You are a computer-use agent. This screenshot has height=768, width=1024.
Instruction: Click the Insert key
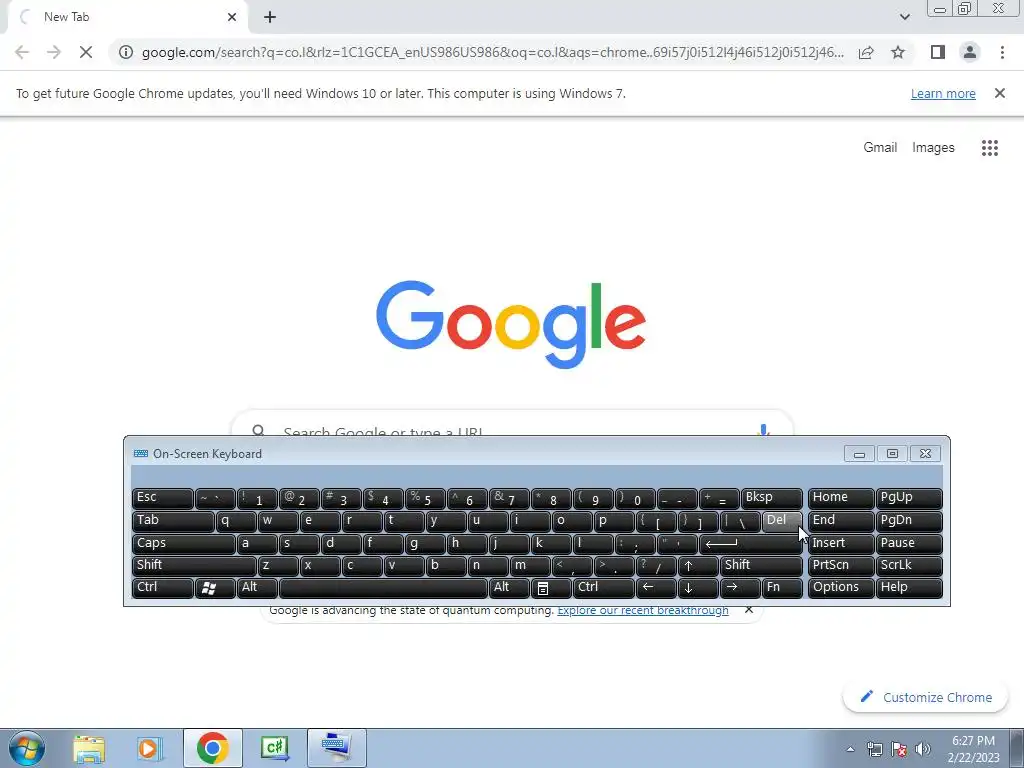pos(840,543)
